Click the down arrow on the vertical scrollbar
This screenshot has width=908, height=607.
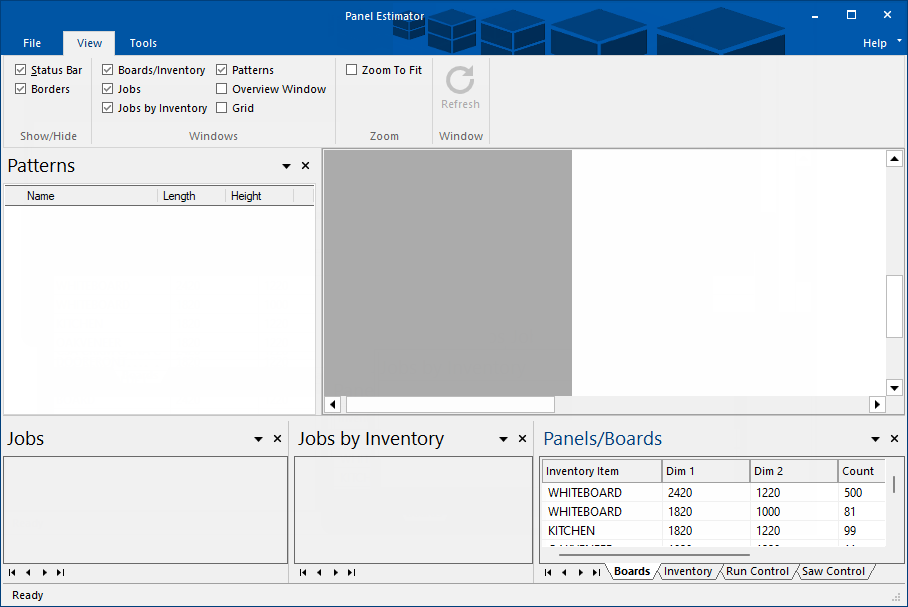click(894, 388)
